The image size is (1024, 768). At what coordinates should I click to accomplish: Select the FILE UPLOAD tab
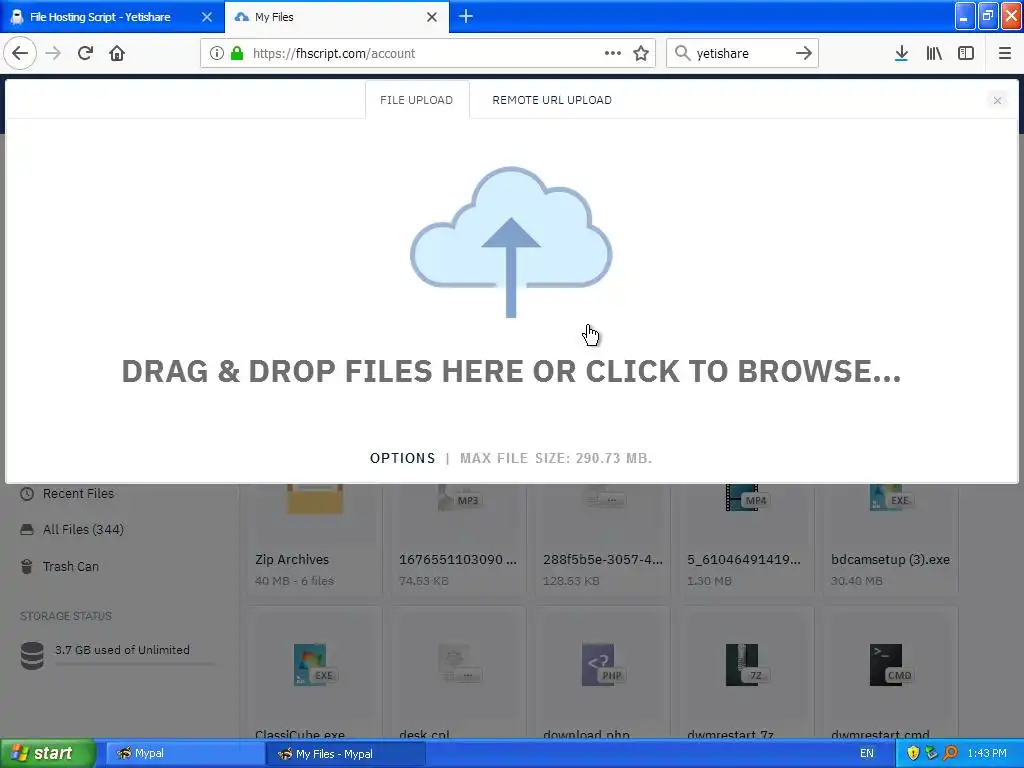[417, 100]
